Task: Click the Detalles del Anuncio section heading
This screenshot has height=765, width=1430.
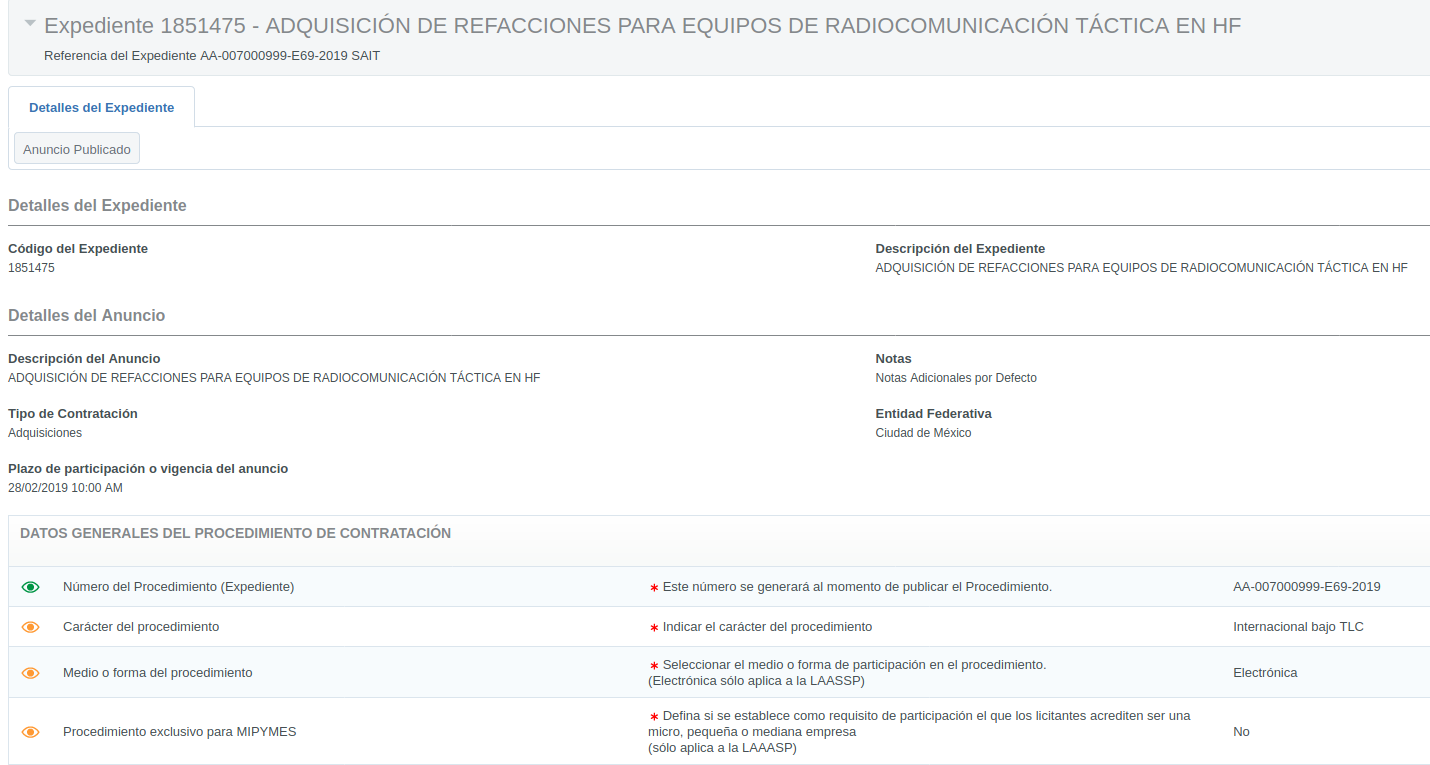Action: click(x=86, y=316)
